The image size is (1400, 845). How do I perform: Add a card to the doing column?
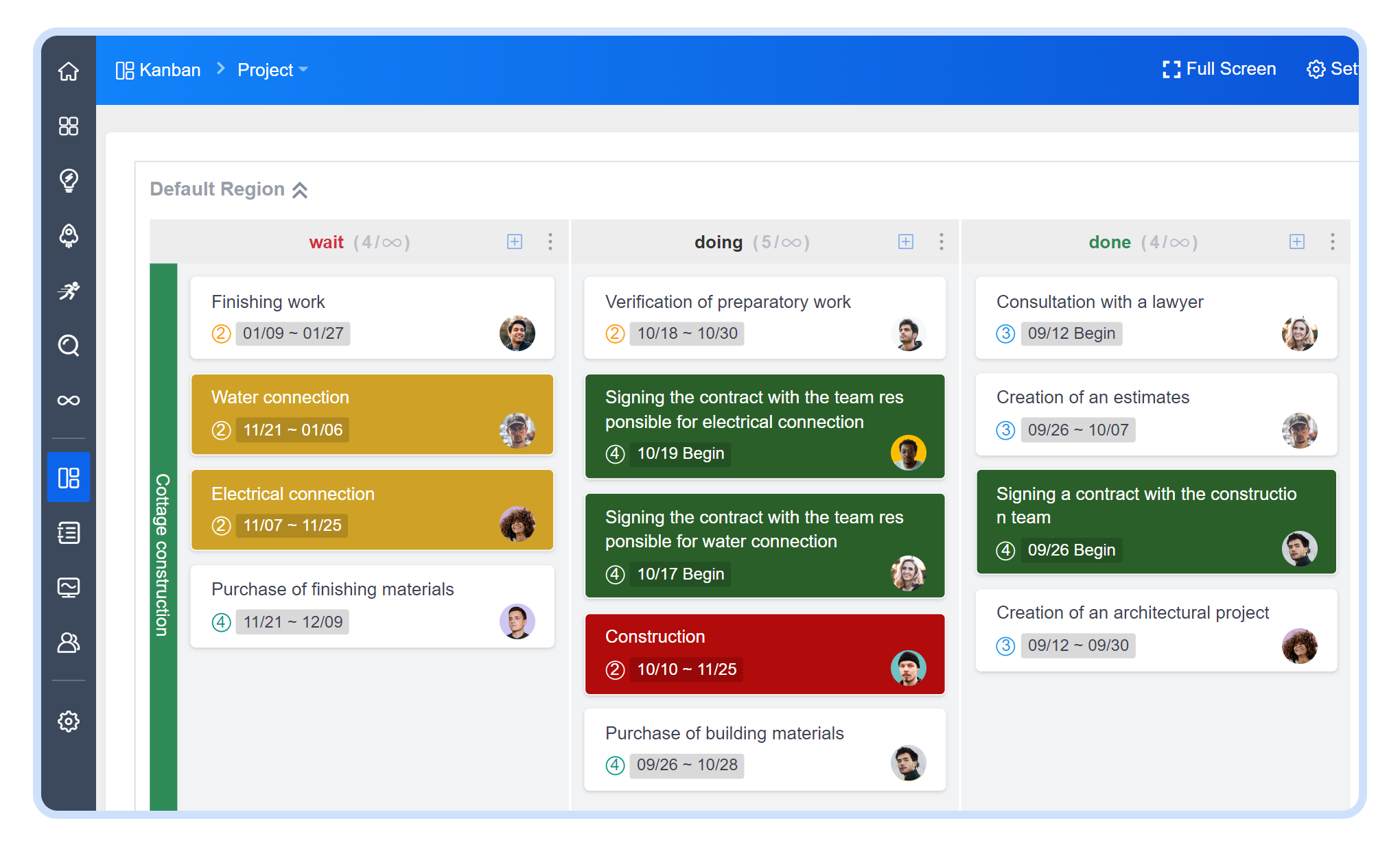pyautogui.click(x=906, y=241)
